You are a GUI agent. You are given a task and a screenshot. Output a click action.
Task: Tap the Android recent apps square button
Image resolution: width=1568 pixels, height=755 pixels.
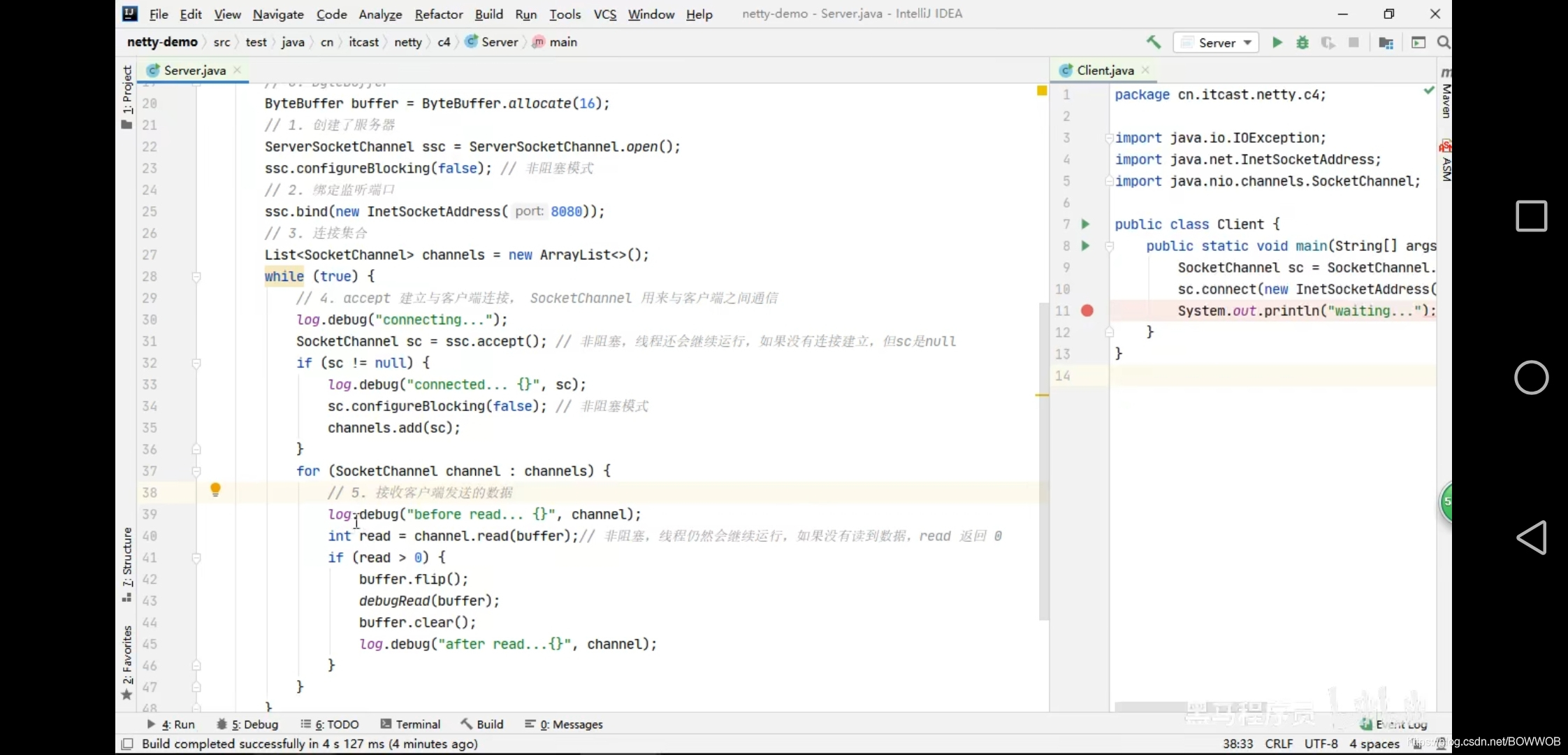(1531, 216)
